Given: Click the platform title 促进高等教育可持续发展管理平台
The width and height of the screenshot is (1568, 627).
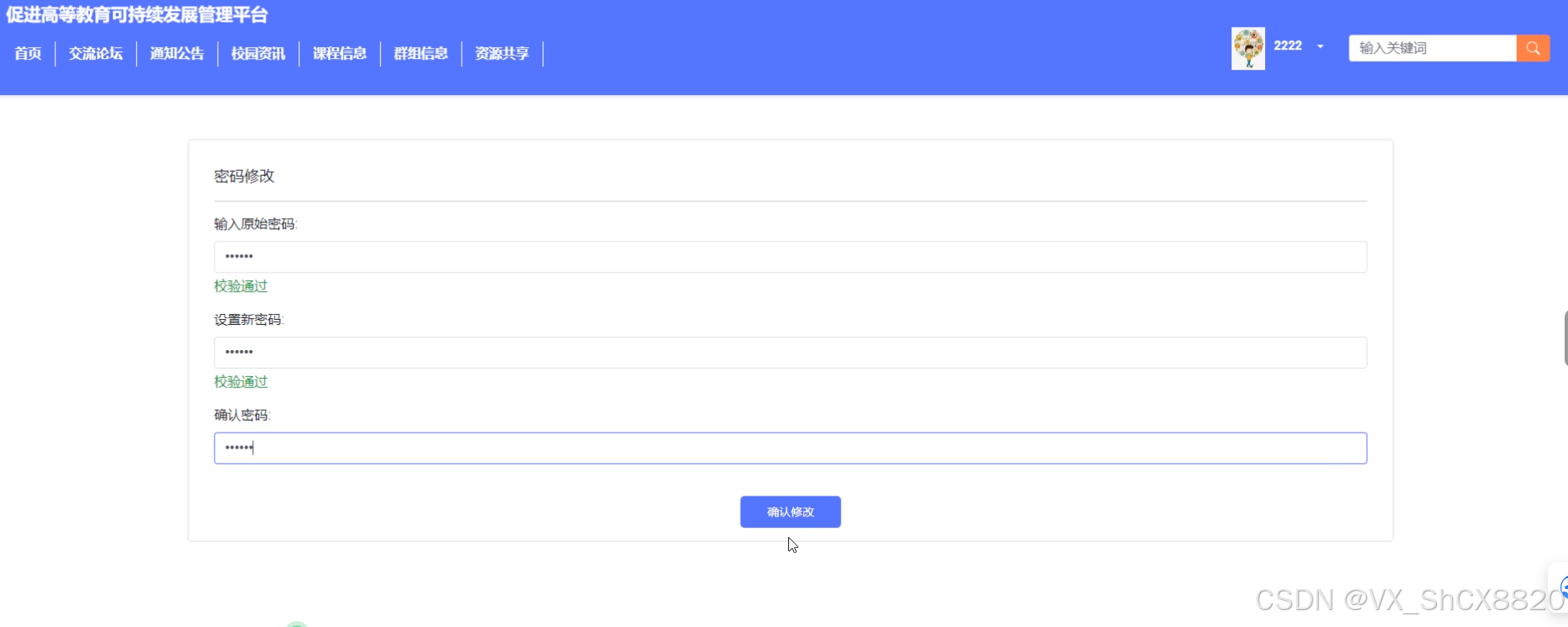Looking at the screenshot, I should click(137, 15).
